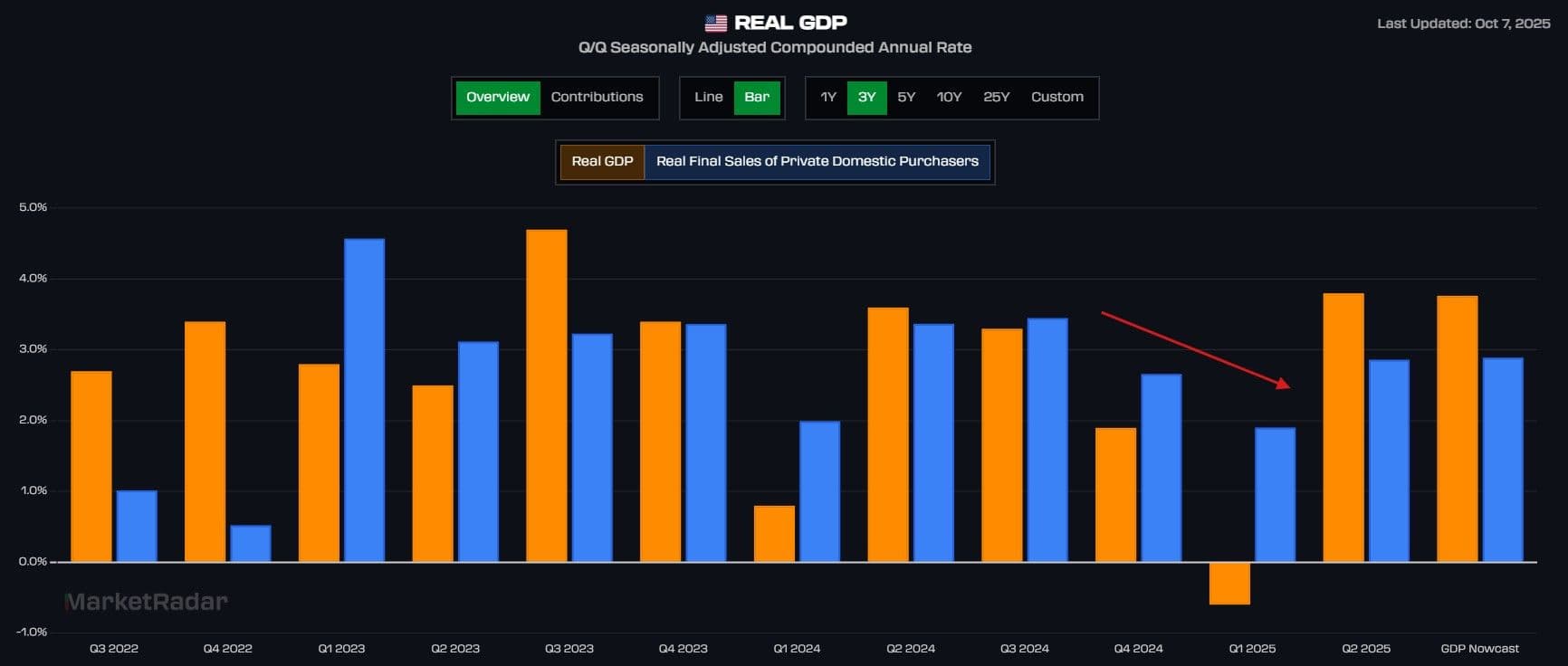Image resolution: width=1568 pixels, height=666 pixels.
Task: Click the blue Q1 2023 bar
Action: (364, 400)
